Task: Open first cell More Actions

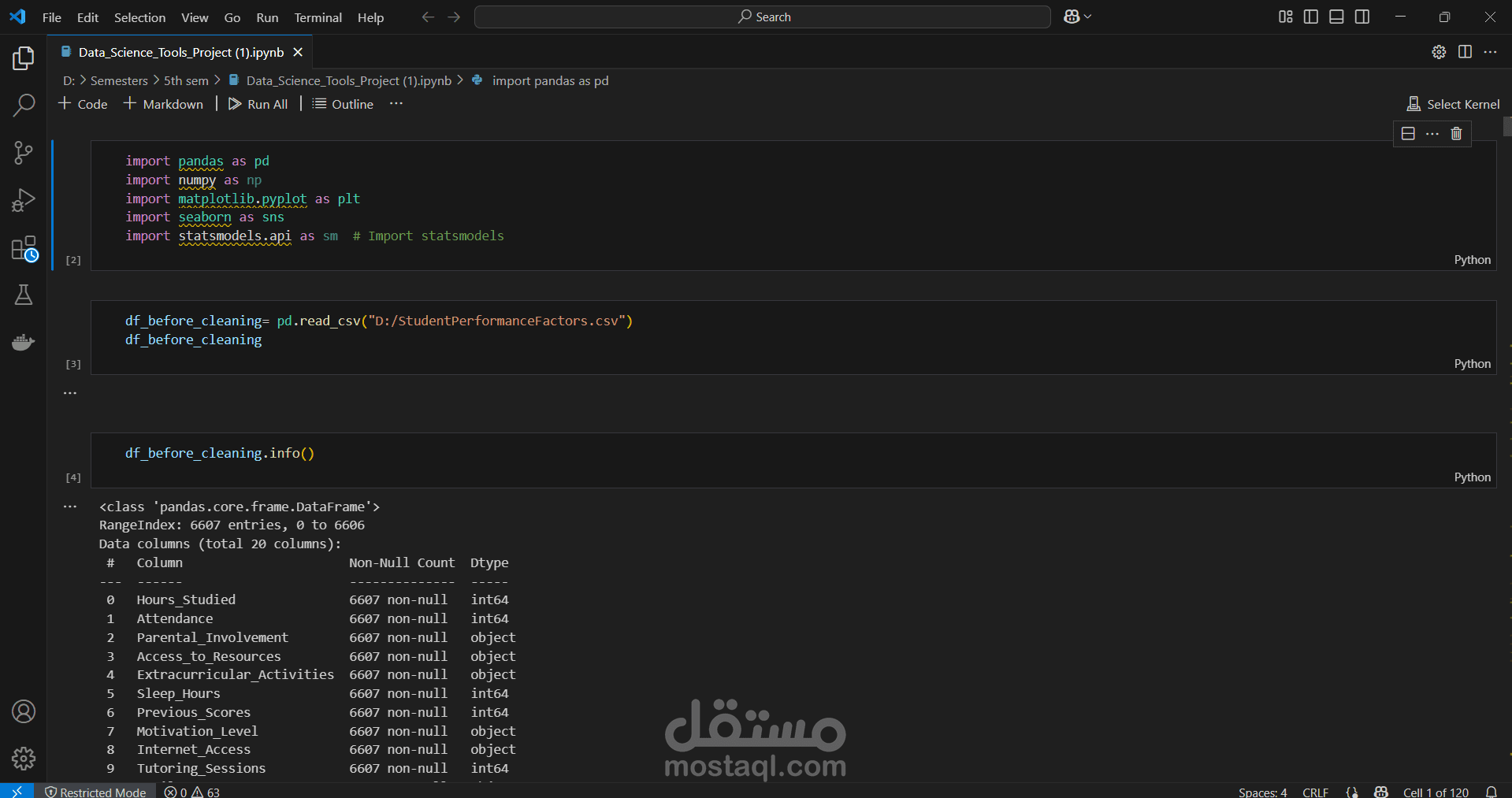Action: 1432,134
